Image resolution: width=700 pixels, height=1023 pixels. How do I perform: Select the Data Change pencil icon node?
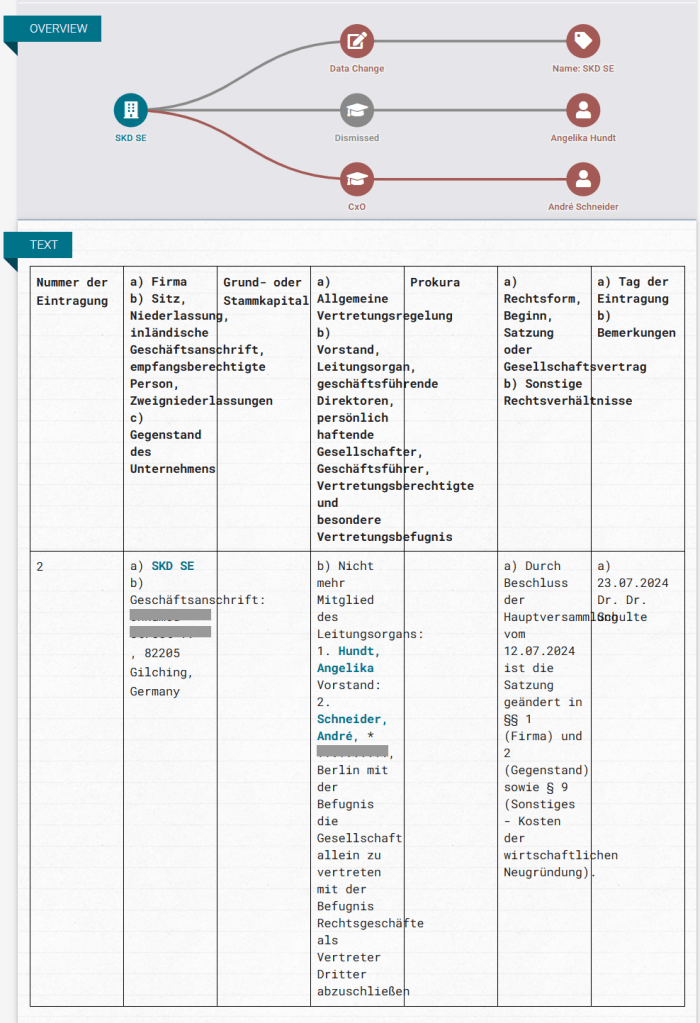(357, 41)
